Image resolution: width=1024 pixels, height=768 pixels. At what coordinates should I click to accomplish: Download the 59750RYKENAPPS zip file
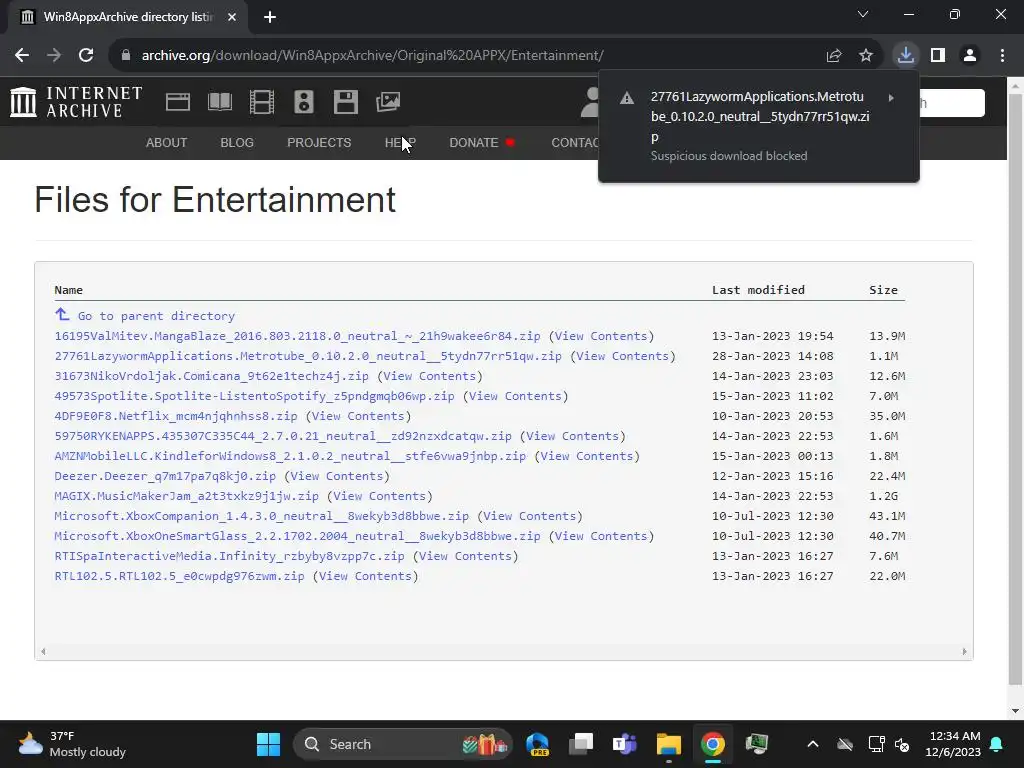[x=283, y=436]
